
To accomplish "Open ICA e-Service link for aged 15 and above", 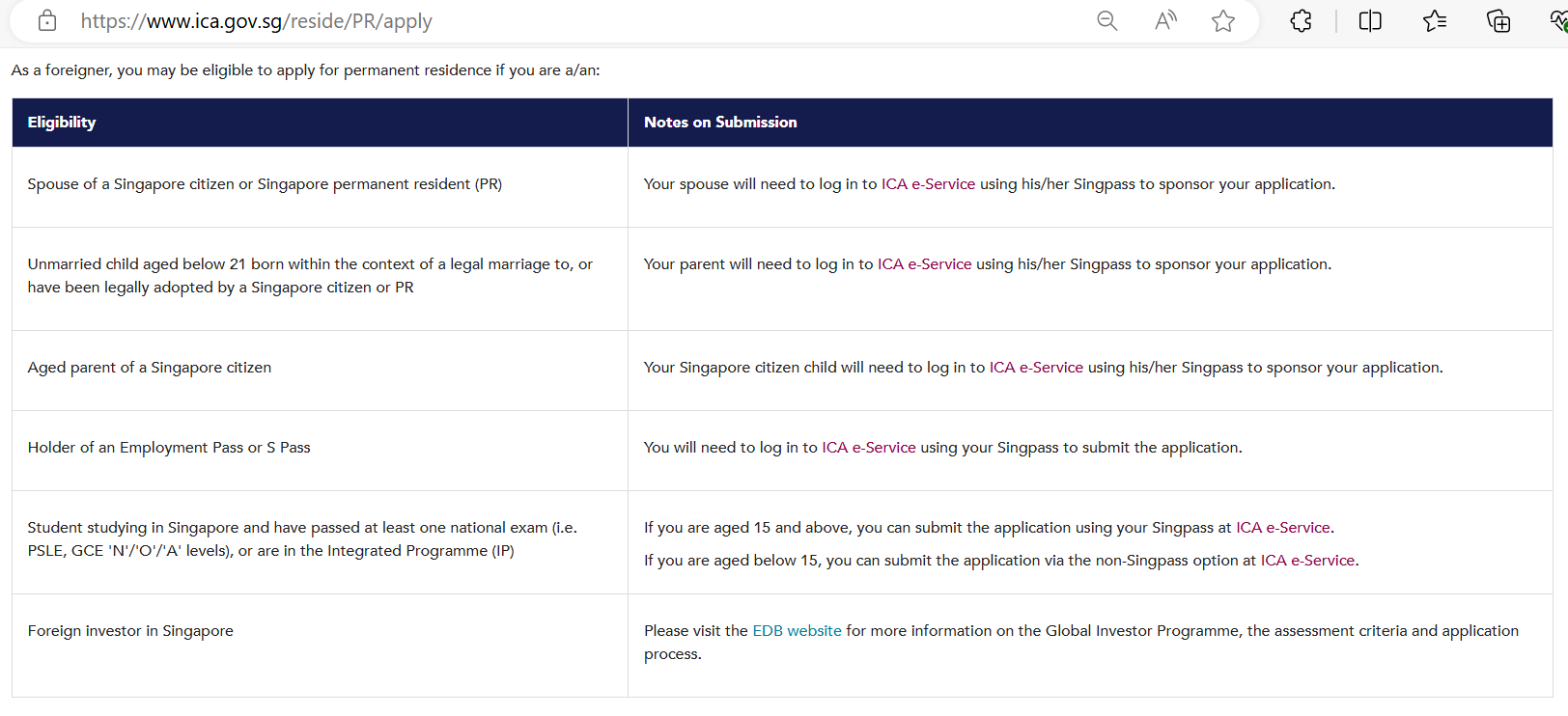I will click(1282, 528).
